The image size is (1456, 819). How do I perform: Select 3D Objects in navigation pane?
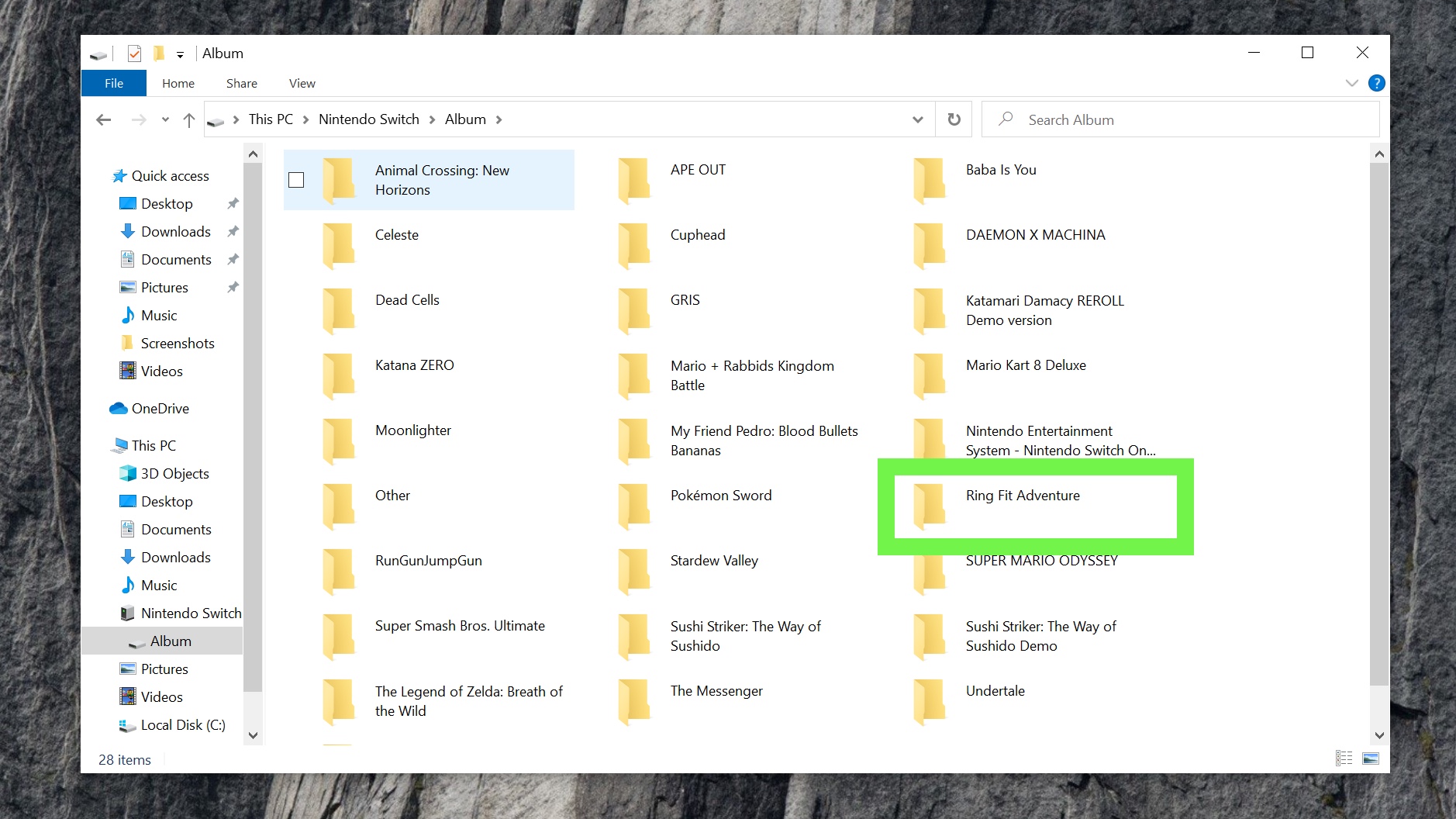164,474
